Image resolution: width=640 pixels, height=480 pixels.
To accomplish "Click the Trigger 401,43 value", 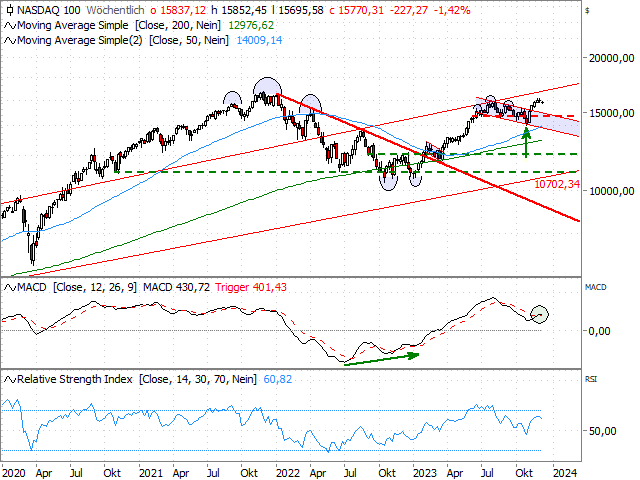I will pyautogui.click(x=251, y=287).
